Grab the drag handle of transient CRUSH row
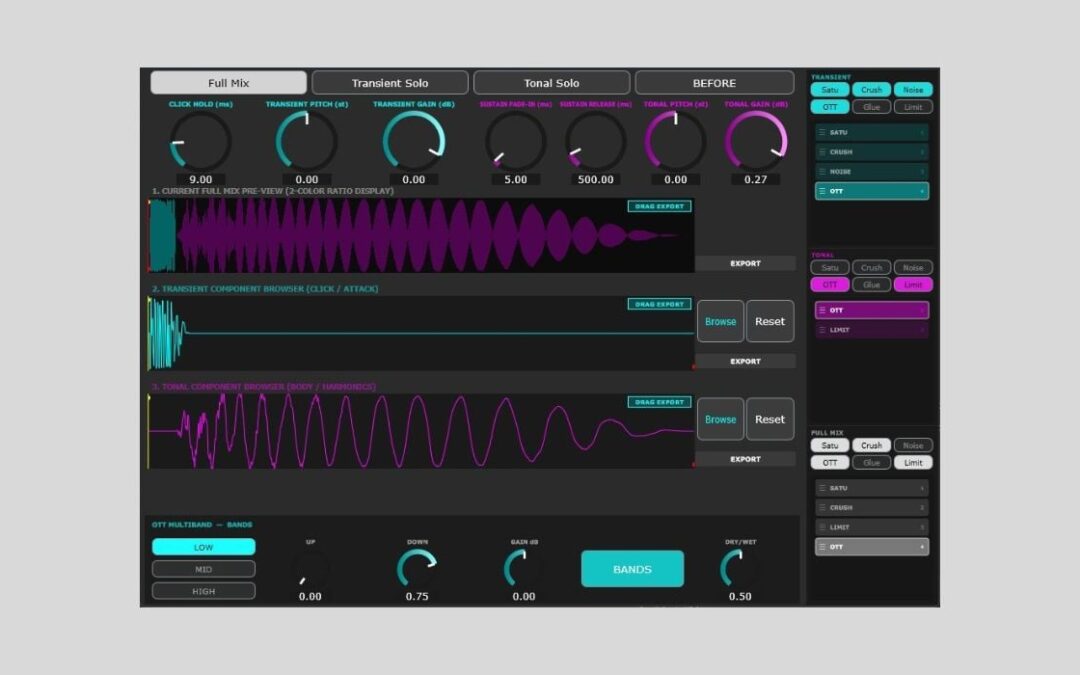The image size is (1080, 675). coord(822,152)
